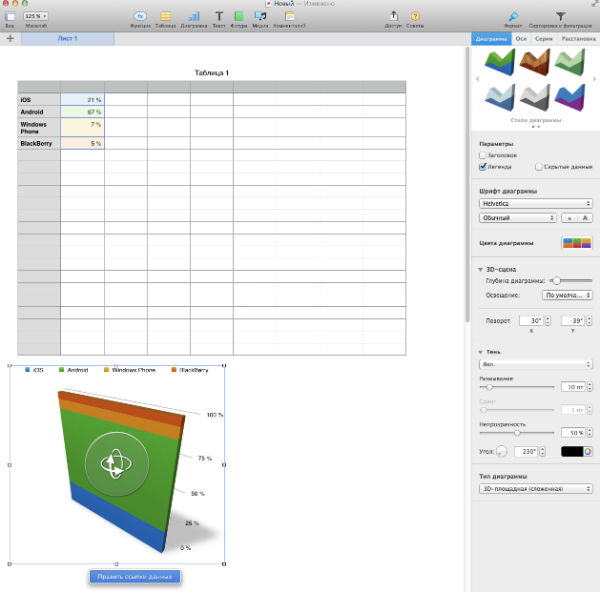
Task: Click the Share (Доступ) toolbar icon
Action: (x=393, y=16)
